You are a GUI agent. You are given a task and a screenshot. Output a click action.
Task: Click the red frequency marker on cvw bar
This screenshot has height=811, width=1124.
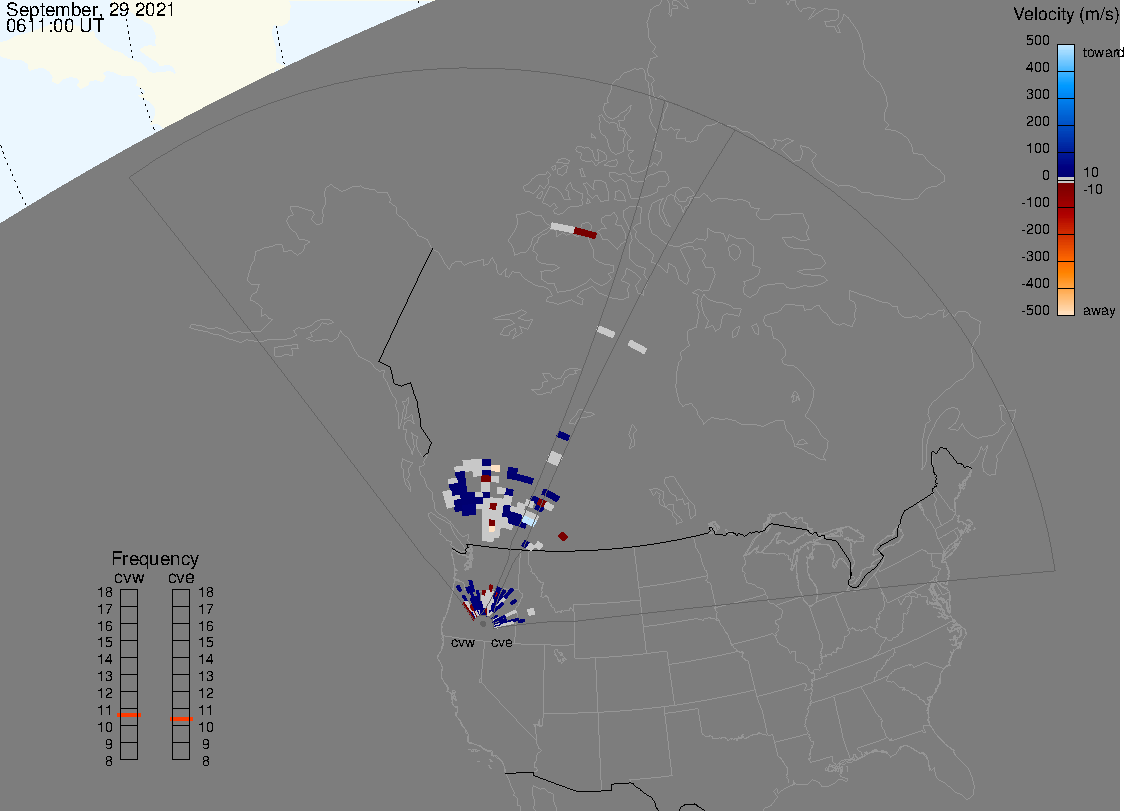[x=129, y=715]
